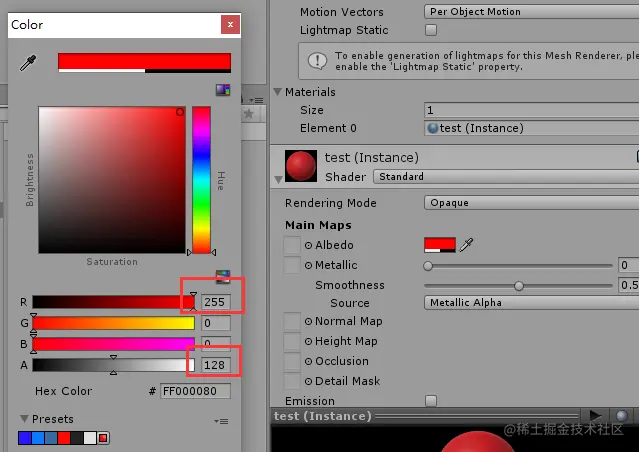Click the R value field showing 255
This screenshot has width=639, height=452.
click(x=216, y=302)
